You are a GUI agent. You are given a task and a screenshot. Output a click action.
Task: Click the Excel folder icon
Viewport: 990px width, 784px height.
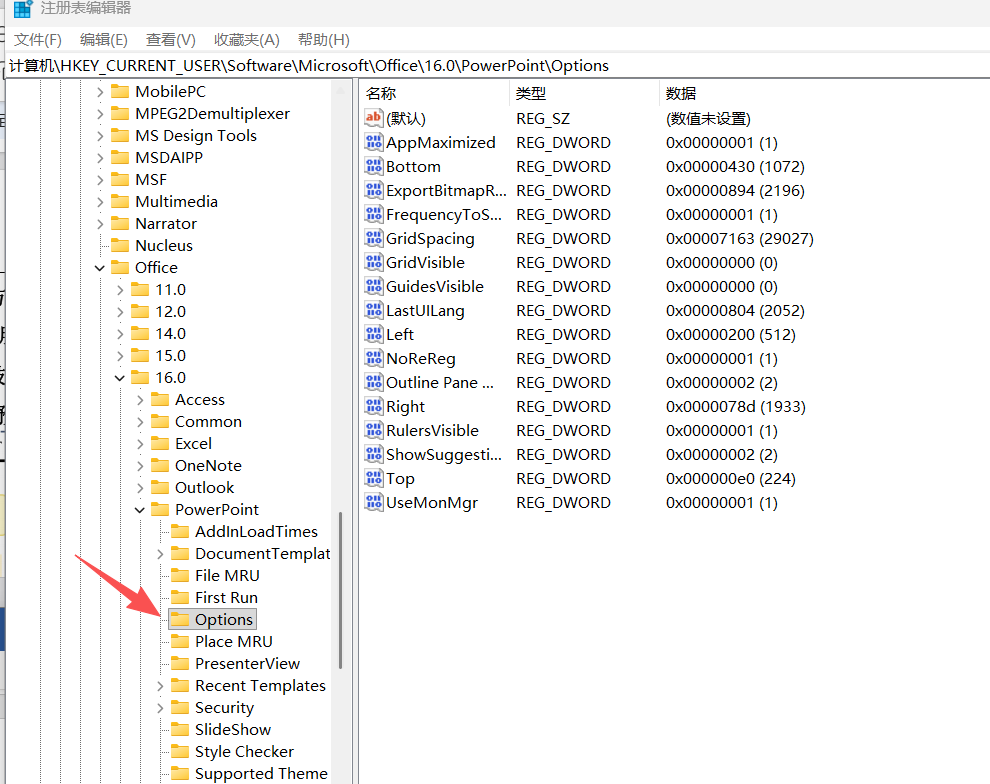point(160,444)
